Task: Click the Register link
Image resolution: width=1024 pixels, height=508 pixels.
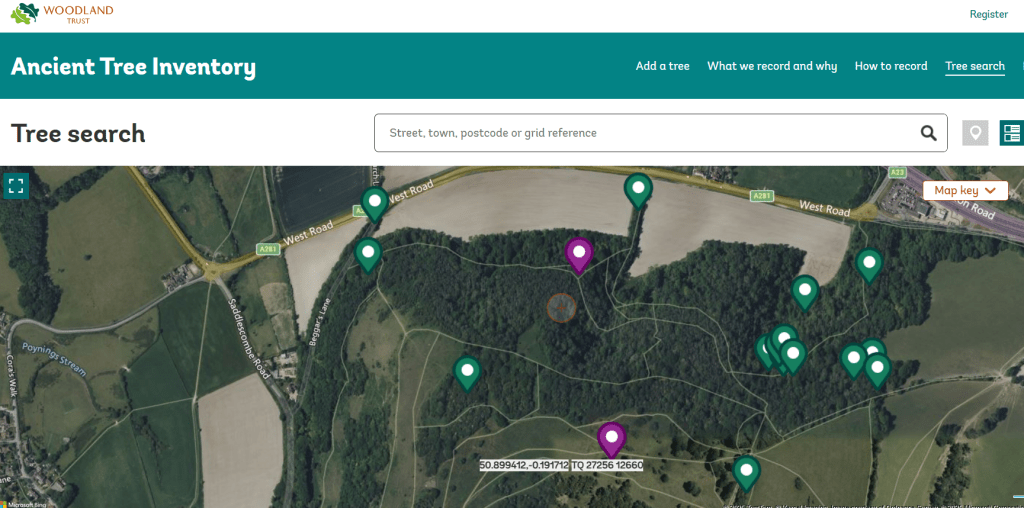Action: pos(988,14)
